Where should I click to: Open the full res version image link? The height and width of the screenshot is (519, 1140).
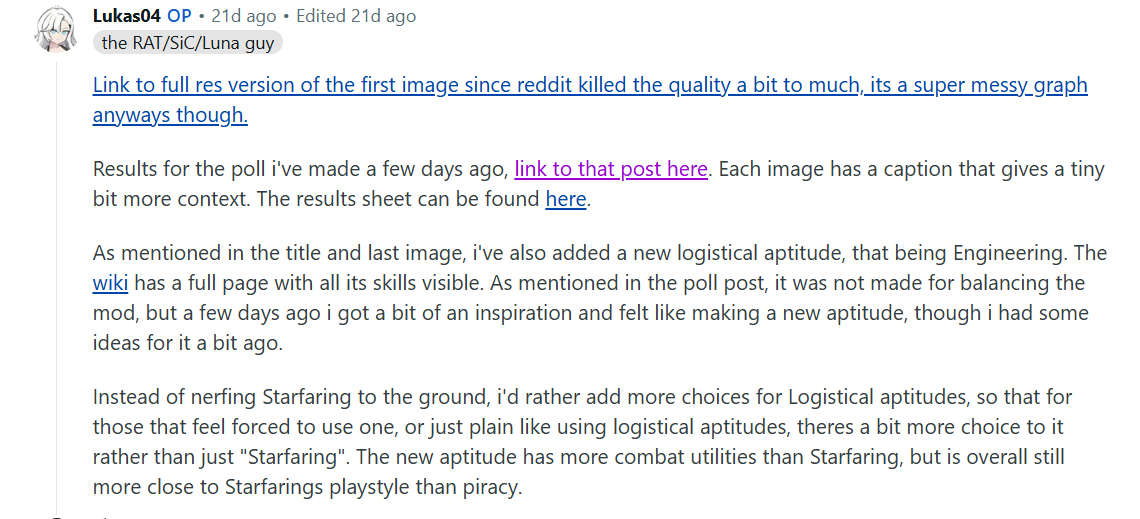coord(590,86)
